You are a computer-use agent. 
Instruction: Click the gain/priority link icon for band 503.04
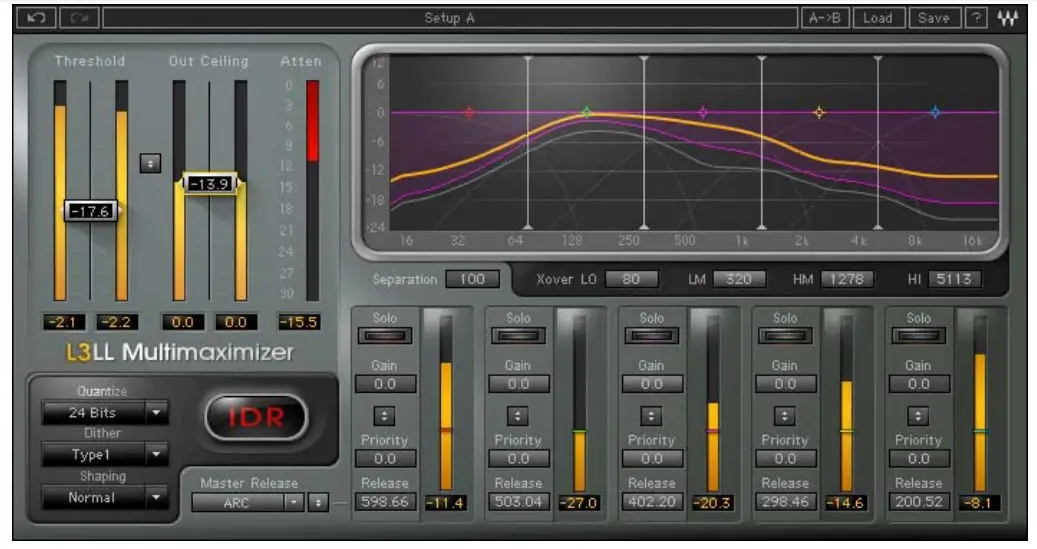coord(518,416)
